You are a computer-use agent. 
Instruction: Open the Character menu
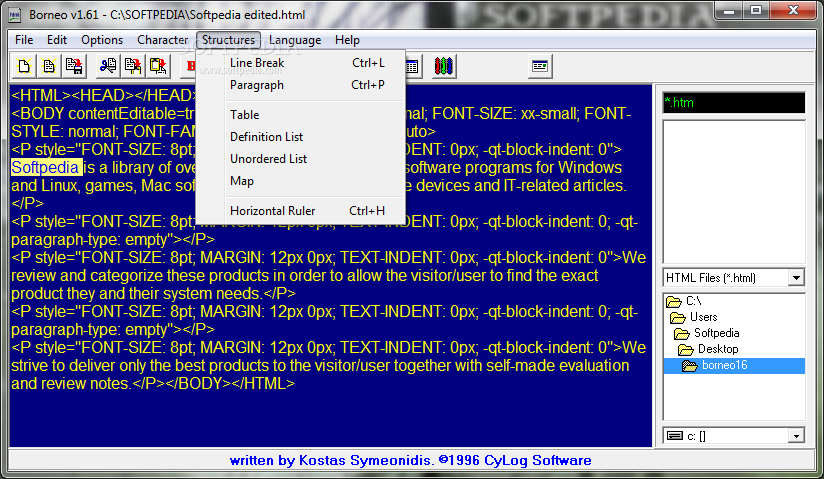pyautogui.click(x=162, y=40)
